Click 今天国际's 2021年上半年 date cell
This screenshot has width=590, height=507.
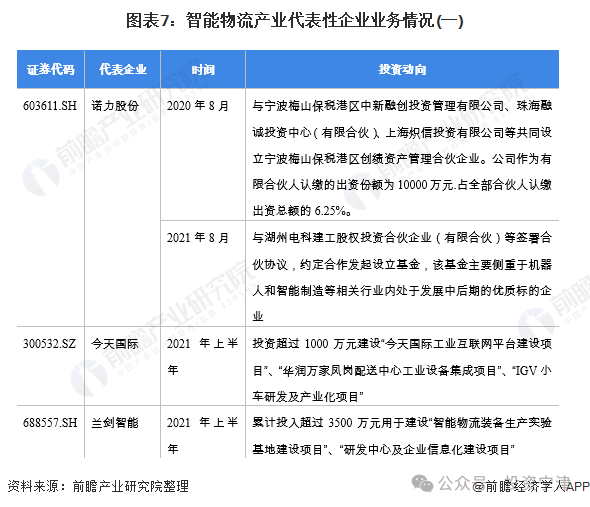tap(202, 356)
